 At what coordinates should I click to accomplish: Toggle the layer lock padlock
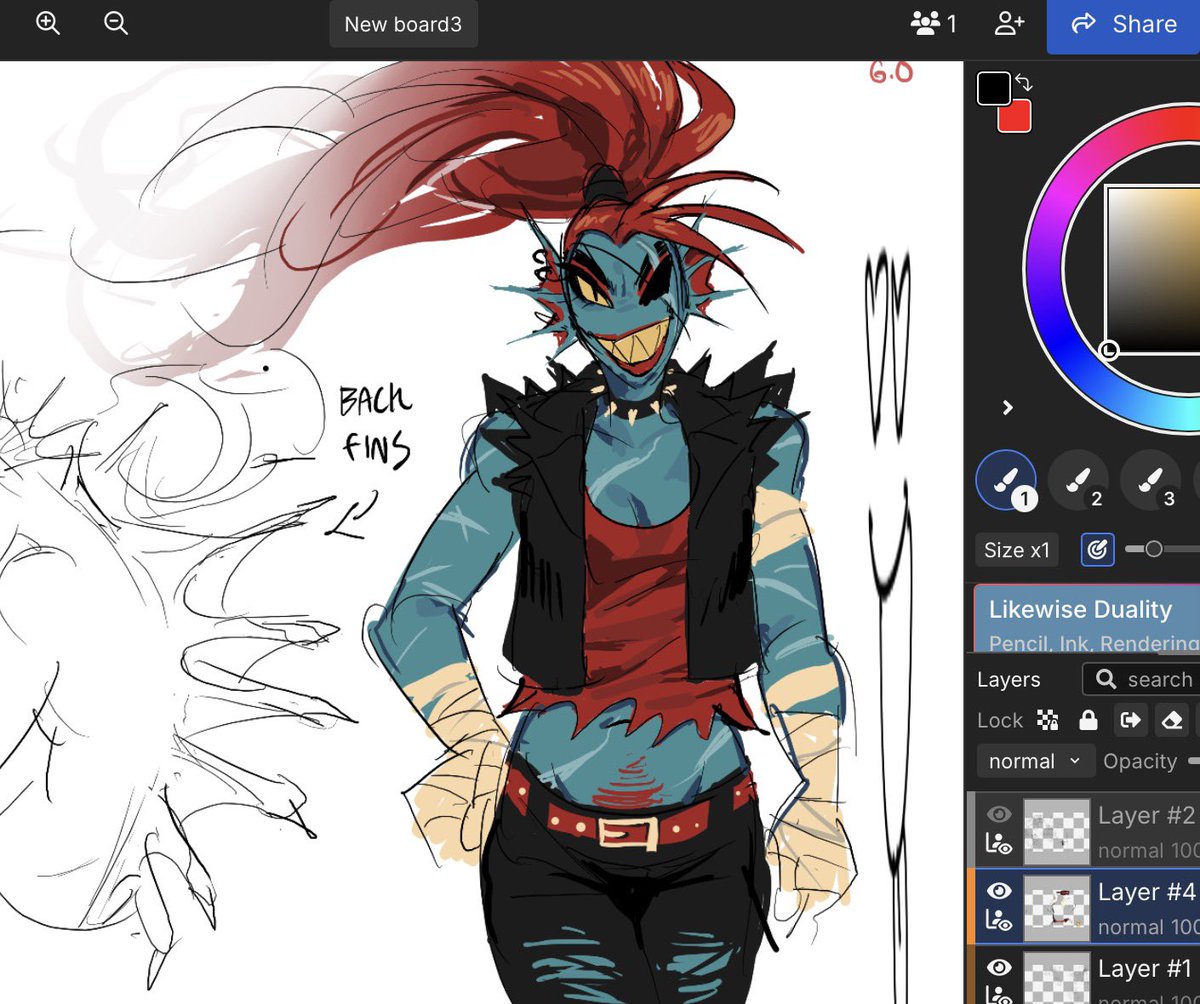[x=1088, y=720]
